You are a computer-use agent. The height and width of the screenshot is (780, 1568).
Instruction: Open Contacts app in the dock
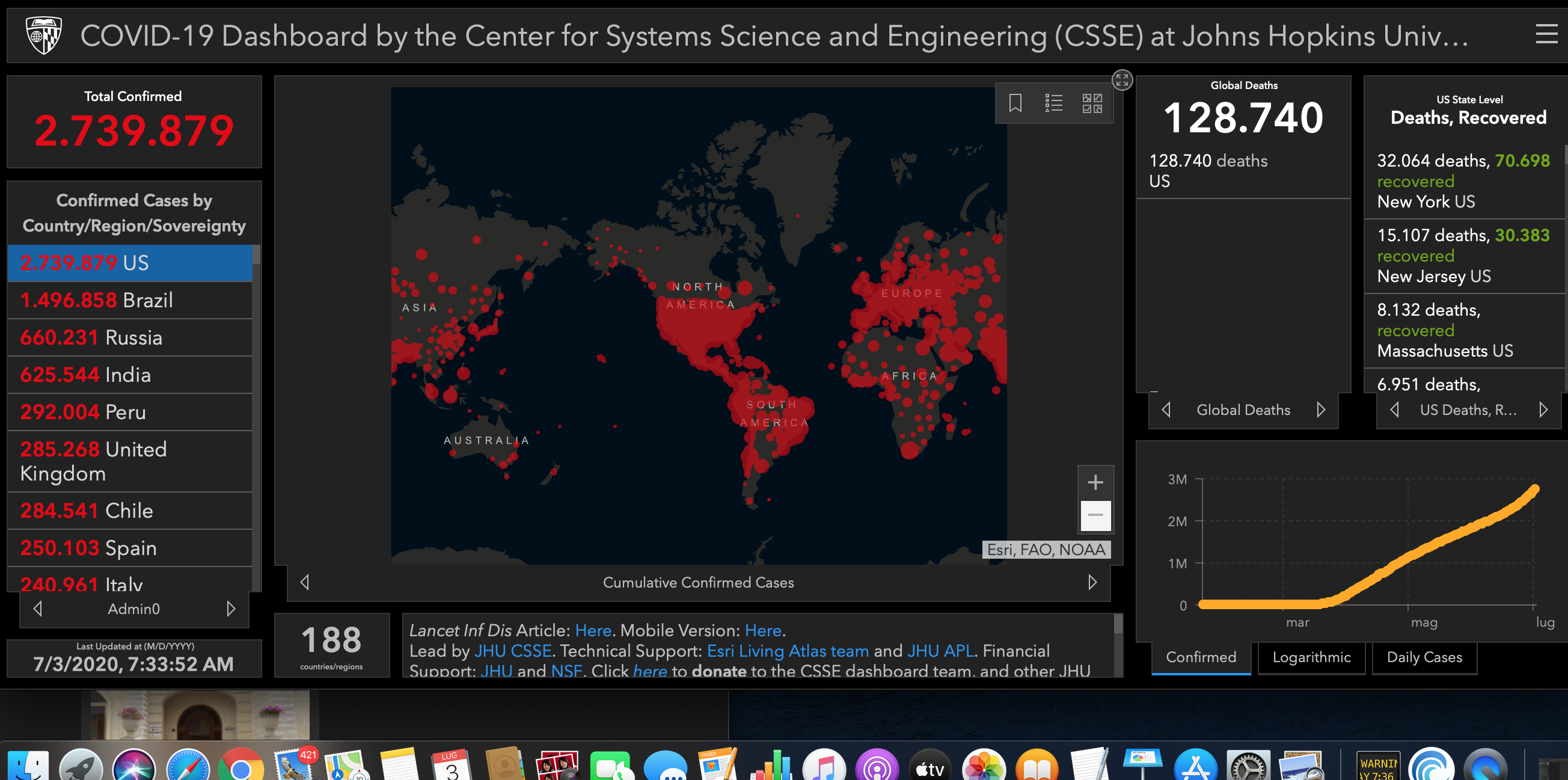coord(504,766)
